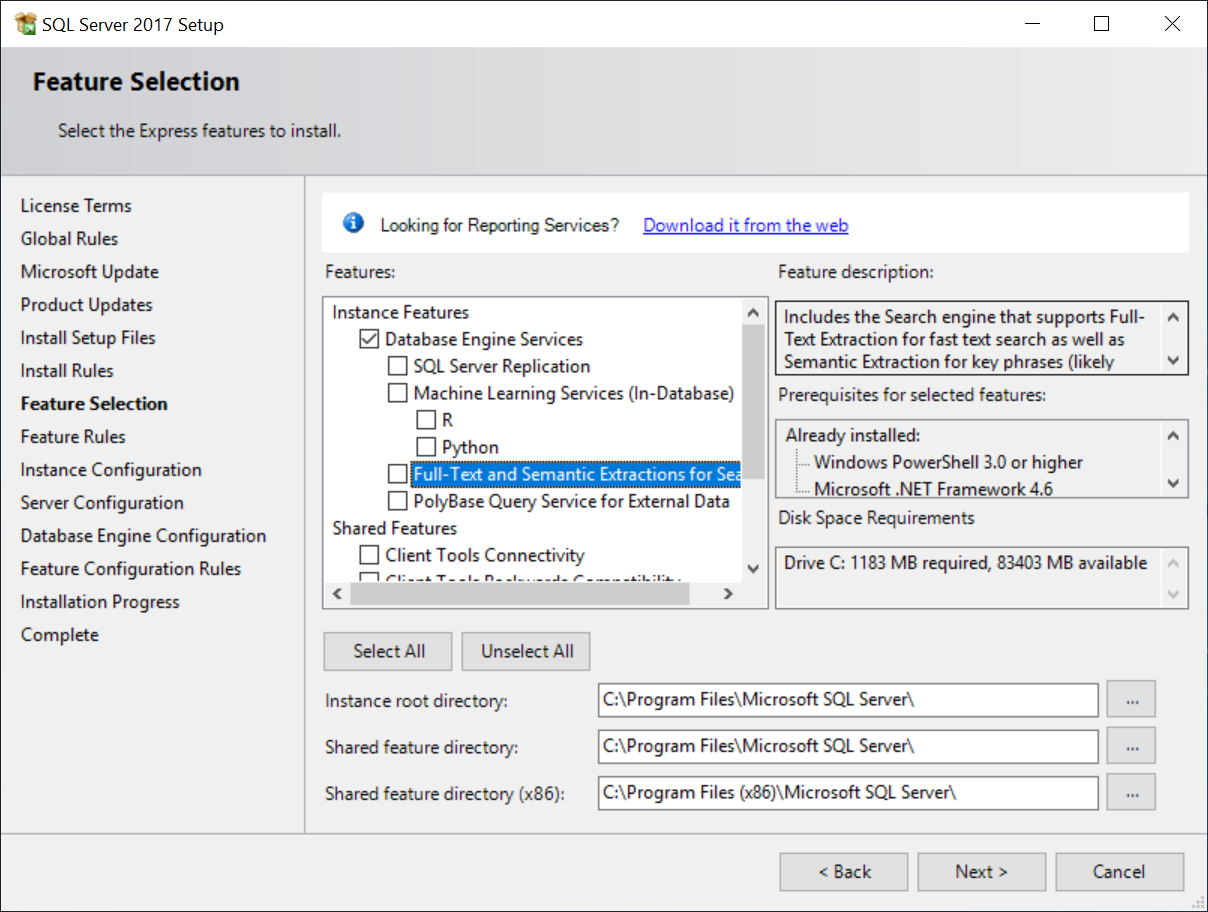The width and height of the screenshot is (1208, 912).
Task: Browse for the Instance root directory
Action: 1131,700
